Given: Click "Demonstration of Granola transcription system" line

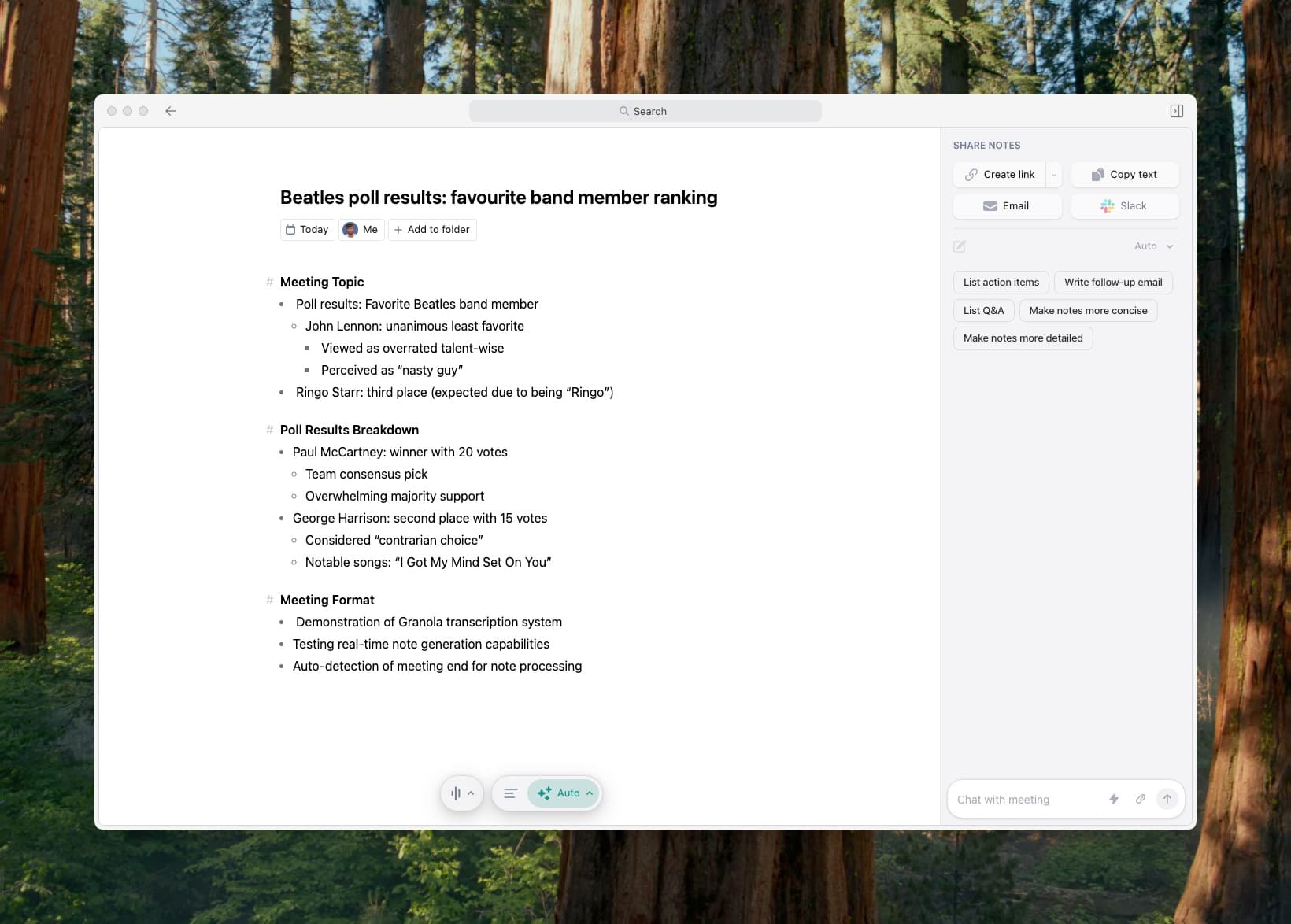Looking at the screenshot, I should pyautogui.click(x=429, y=622).
